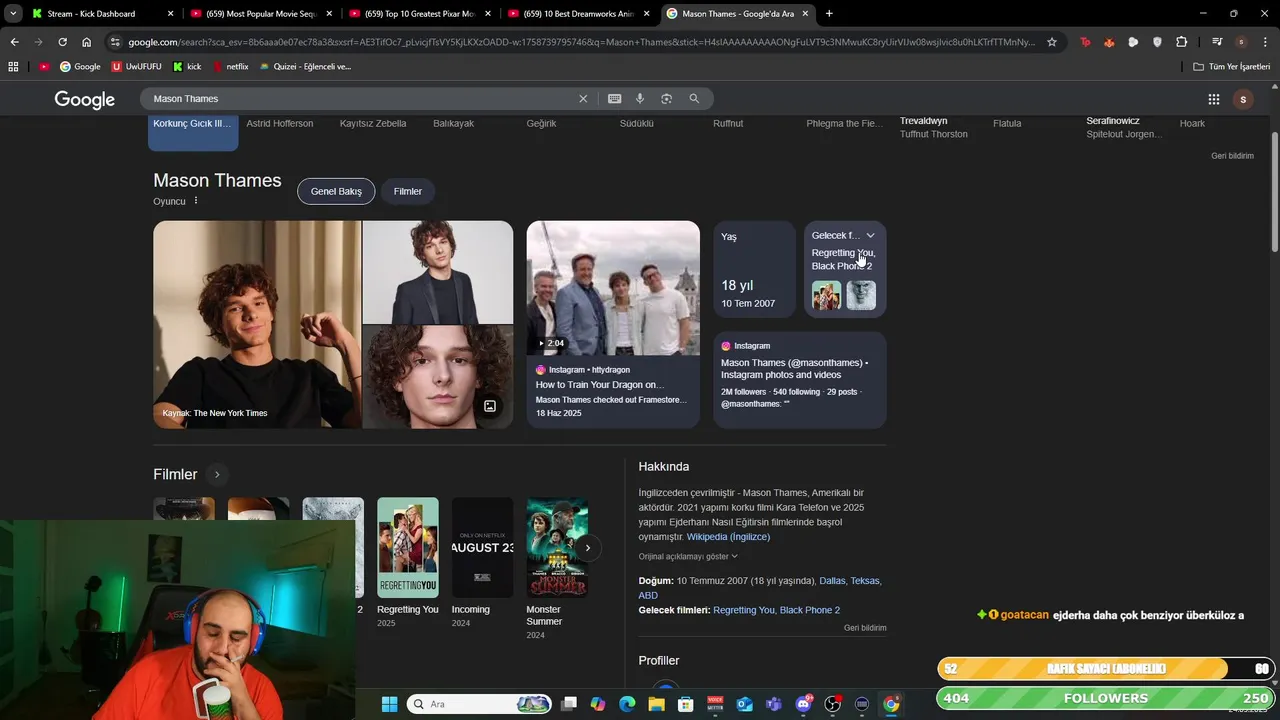Open the kick bookmark

(x=187, y=66)
